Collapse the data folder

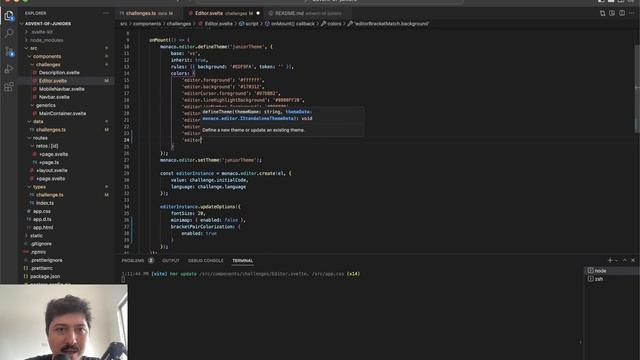38,122
